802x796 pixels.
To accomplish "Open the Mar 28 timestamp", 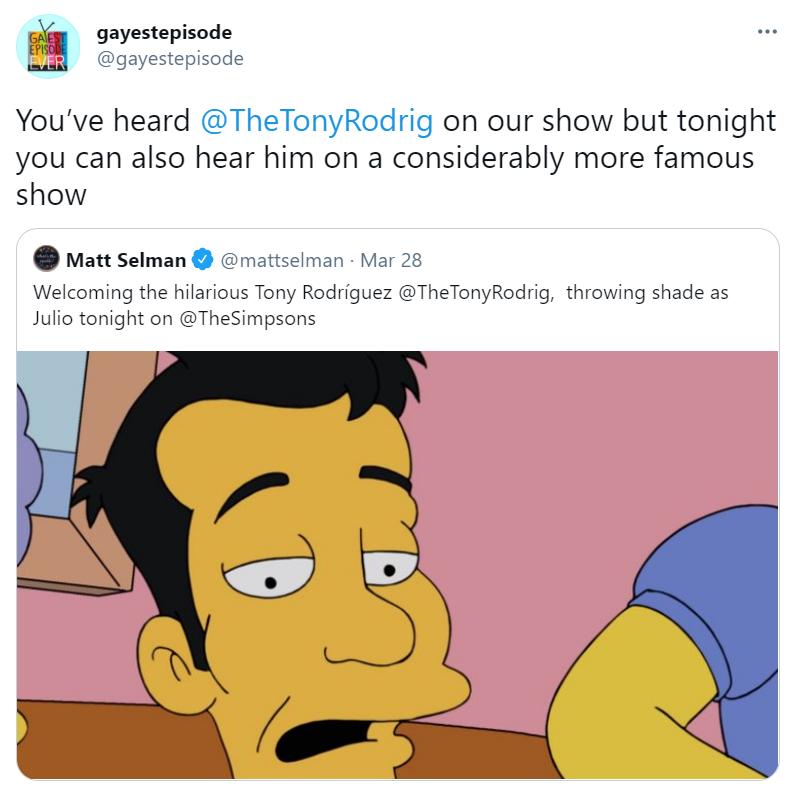I will (x=391, y=260).
